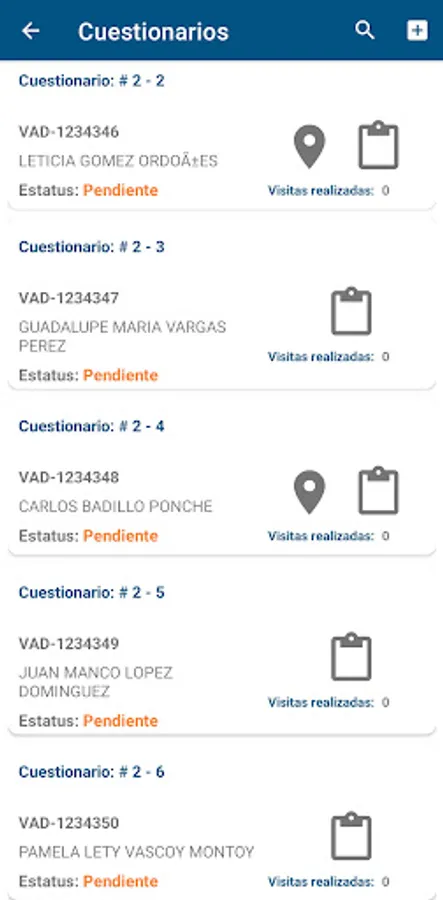The height and width of the screenshot is (900, 443).
Task: Open clipboard for Pamela Lety Vascoy Montoy
Action: (351, 836)
